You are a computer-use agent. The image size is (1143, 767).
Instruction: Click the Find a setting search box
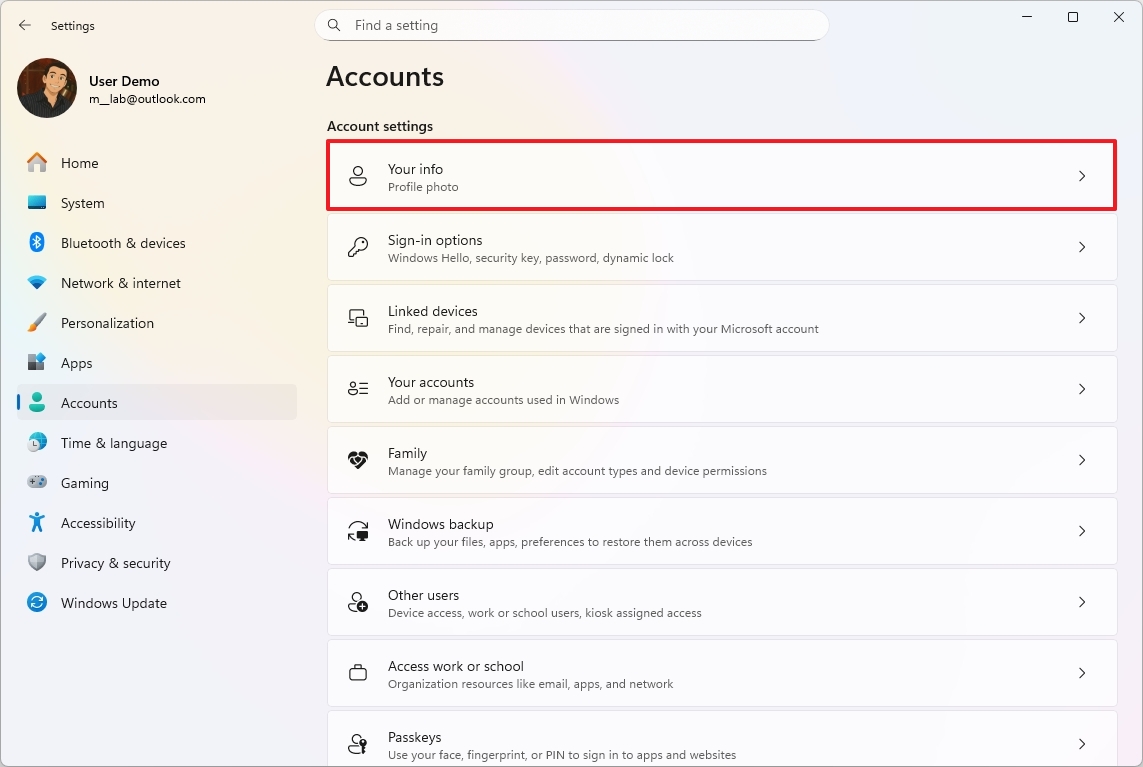tap(580, 26)
